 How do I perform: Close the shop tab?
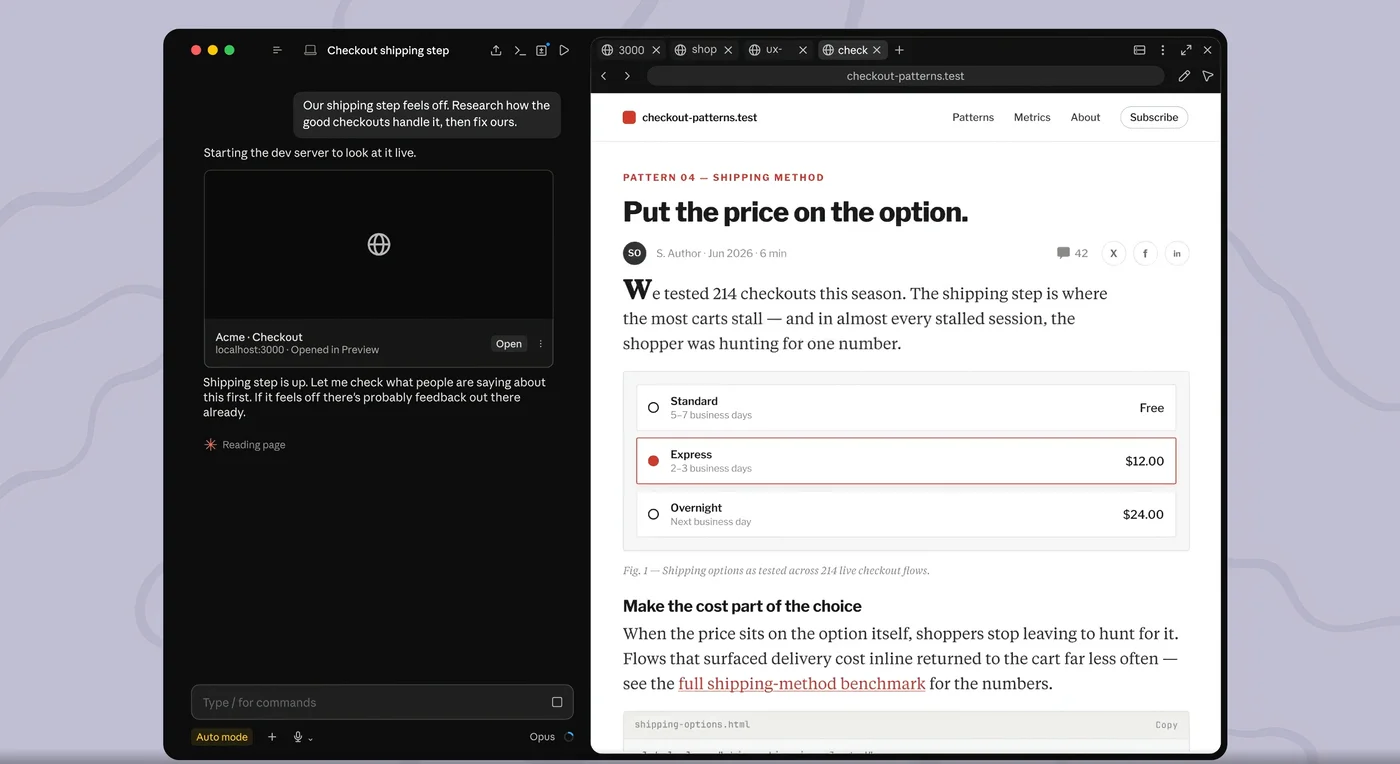(x=728, y=50)
